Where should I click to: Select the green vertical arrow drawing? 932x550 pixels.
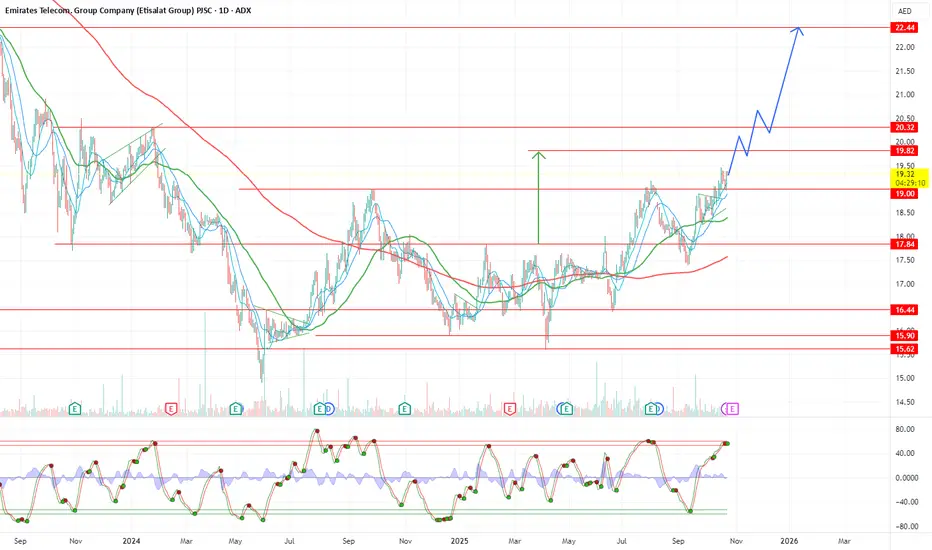[x=539, y=198]
